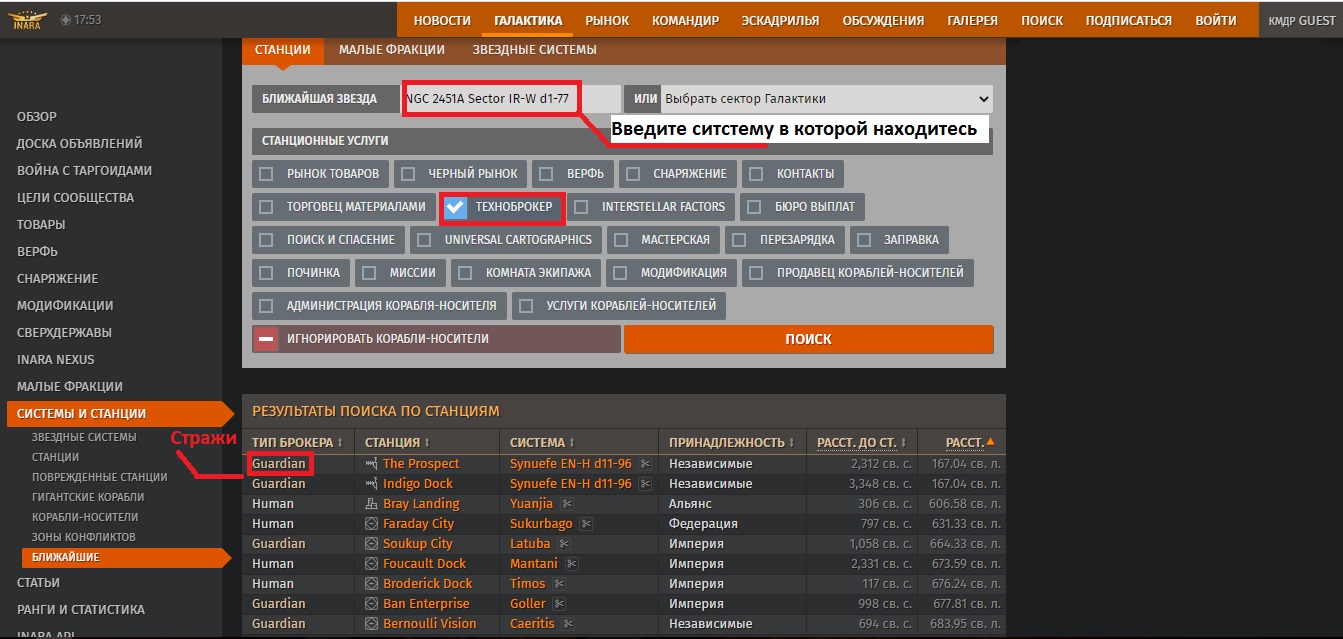Click the station icon beside Faraday City
1343x639 pixels.
pyautogui.click(x=371, y=524)
